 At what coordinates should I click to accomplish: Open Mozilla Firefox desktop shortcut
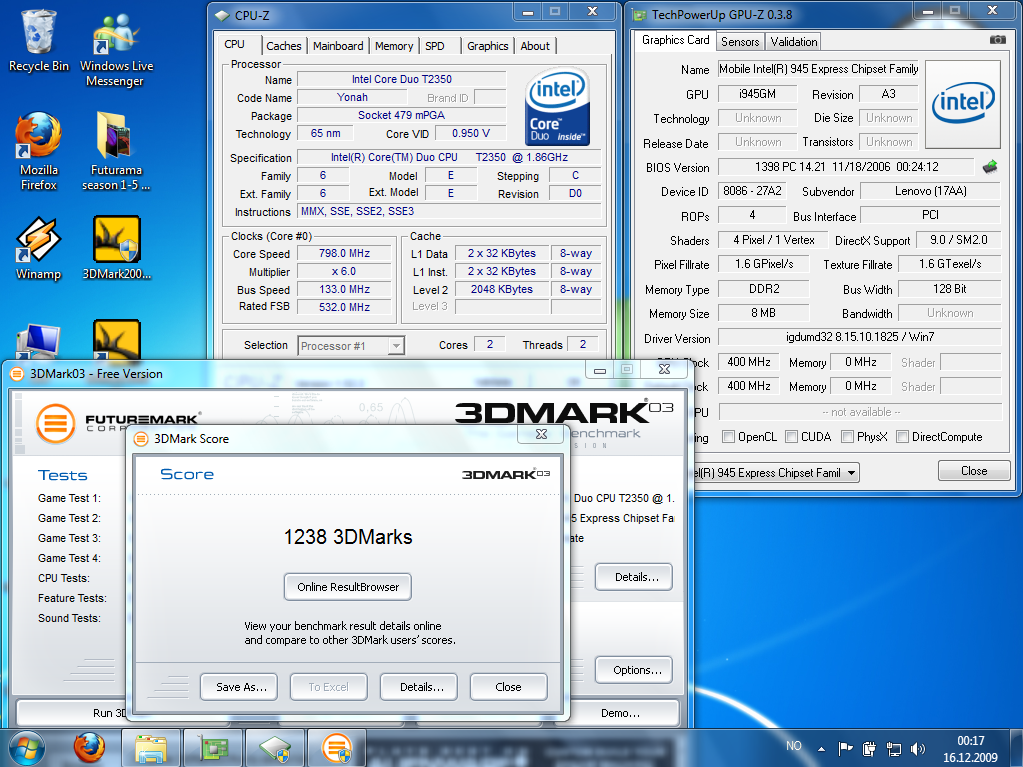click(38, 151)
